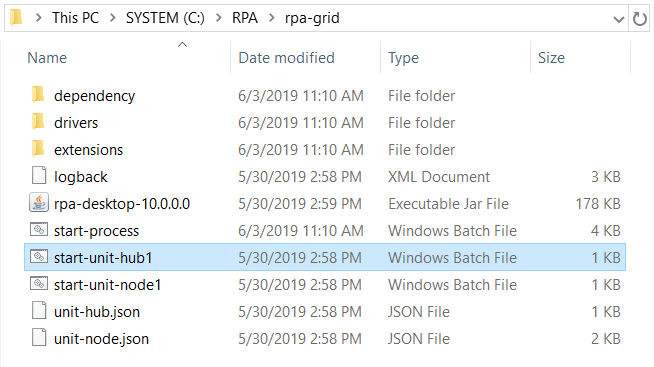Screen dimensions: 654x367
Task: Click Windows Batch File type for start-unit-node1
Action: pos(452,284)
